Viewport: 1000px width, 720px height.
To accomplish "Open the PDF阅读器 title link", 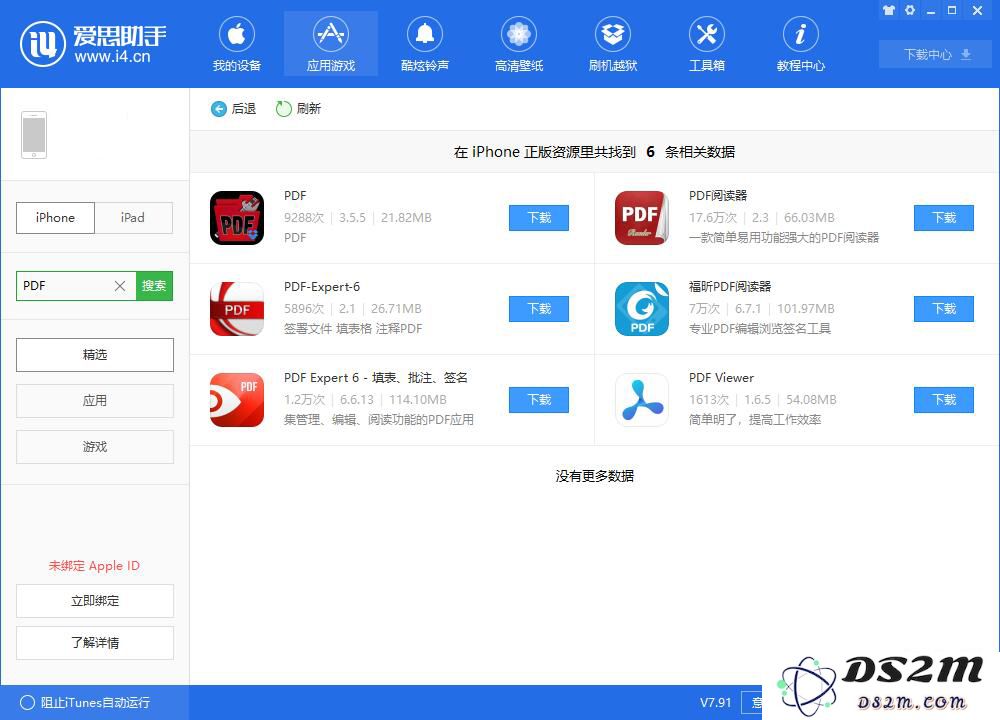I will tap(718, 195).
